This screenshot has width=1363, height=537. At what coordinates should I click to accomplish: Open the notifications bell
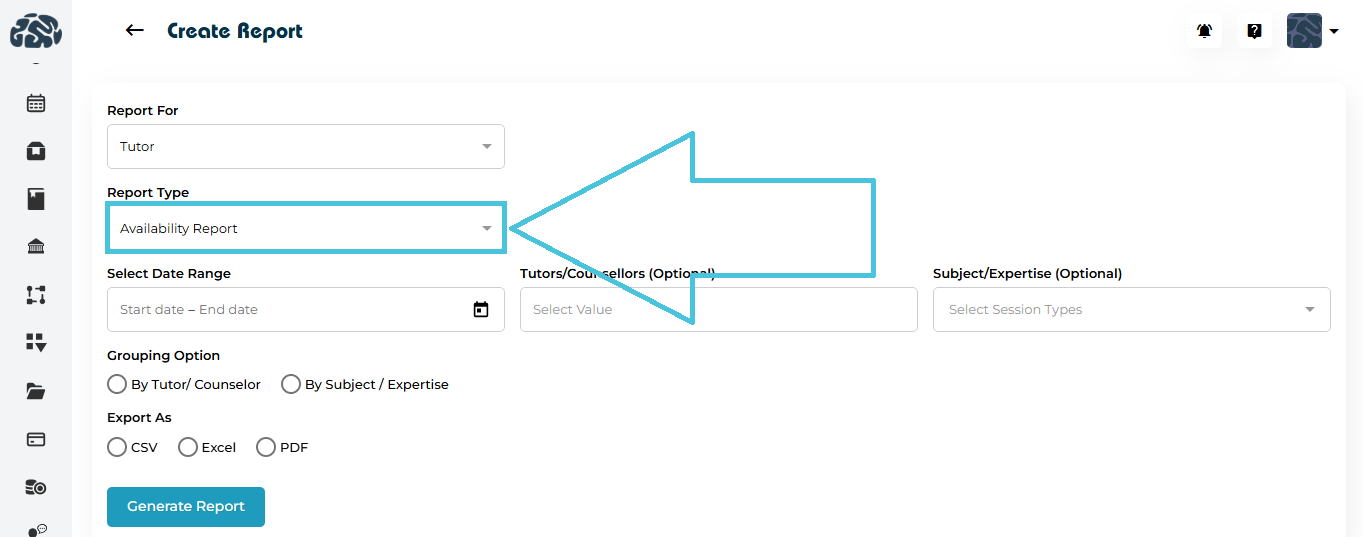(1204, 31)
